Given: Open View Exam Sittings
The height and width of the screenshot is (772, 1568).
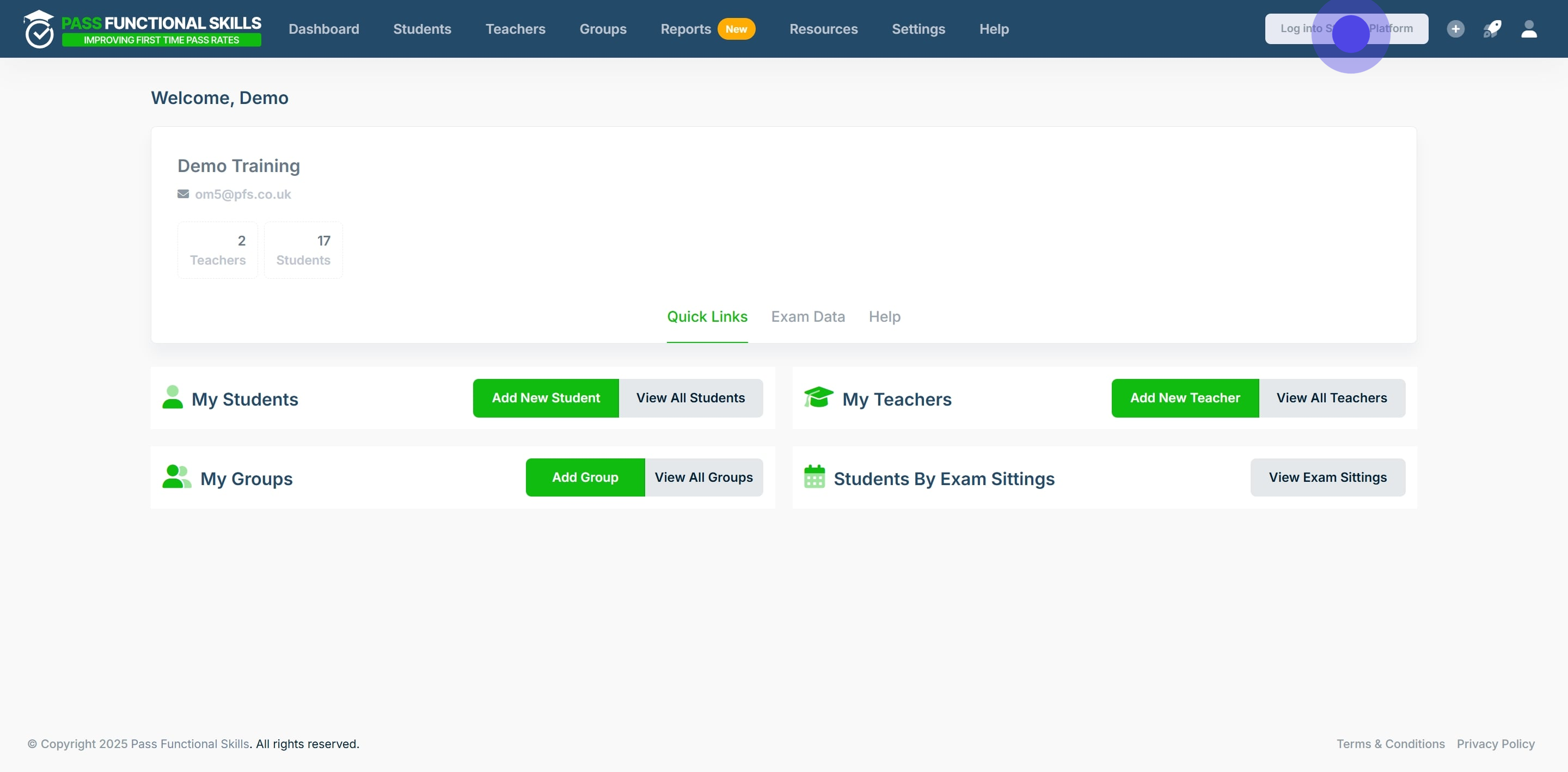Looking at the screenshot, I should [x=1327, y=478].
